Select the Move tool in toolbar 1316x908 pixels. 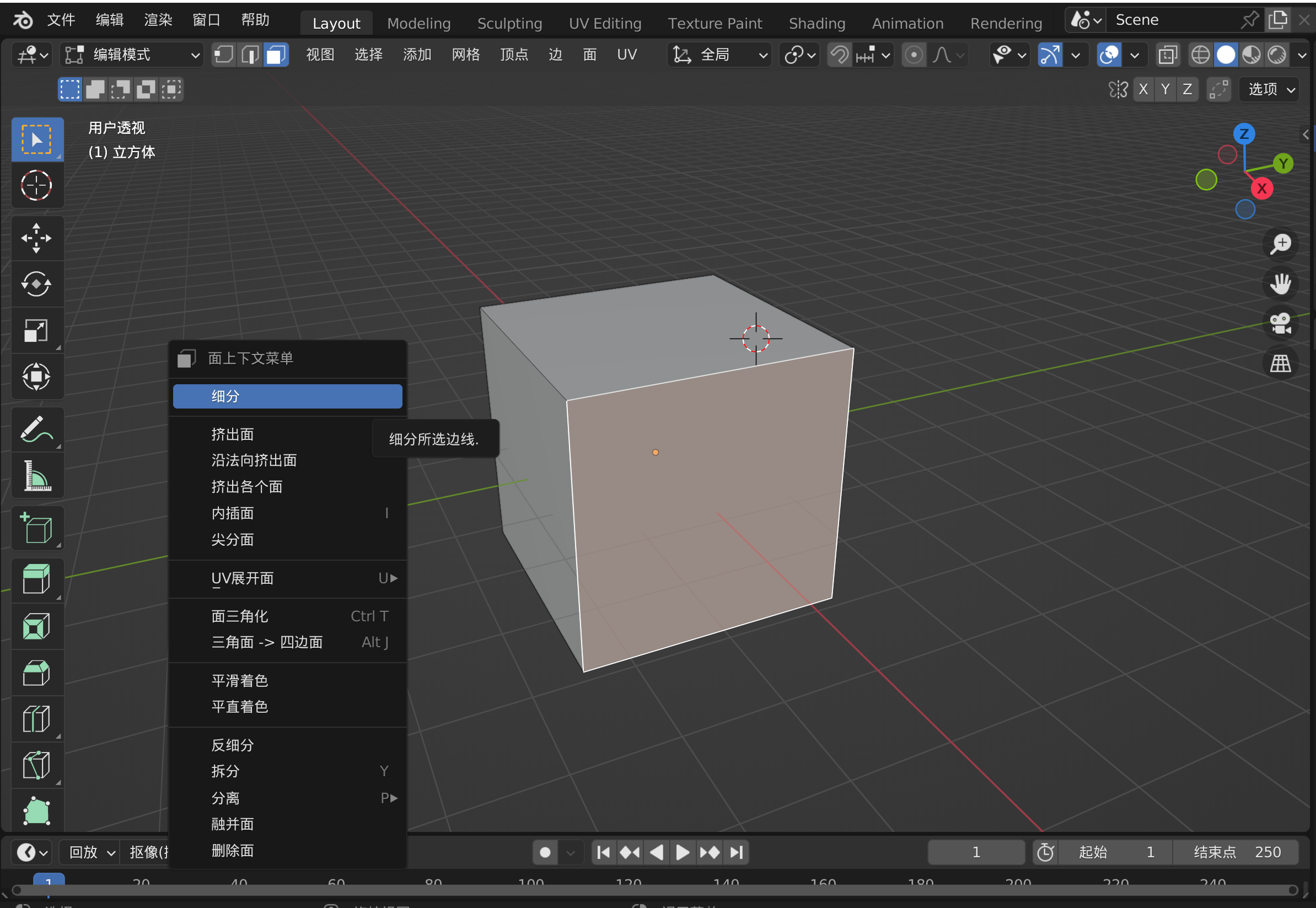36,238
